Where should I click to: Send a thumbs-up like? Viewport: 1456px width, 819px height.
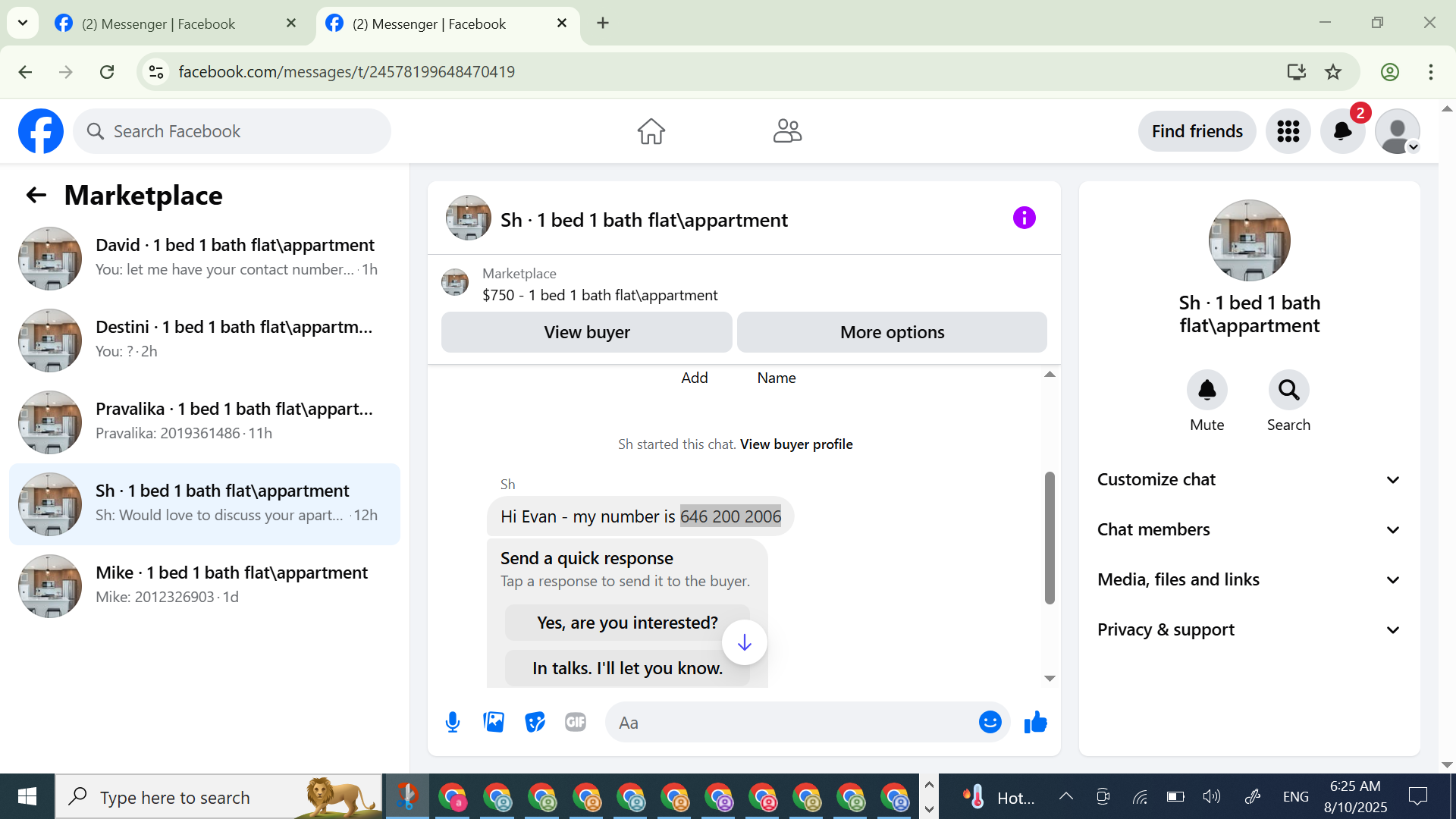coord(1035,722)
